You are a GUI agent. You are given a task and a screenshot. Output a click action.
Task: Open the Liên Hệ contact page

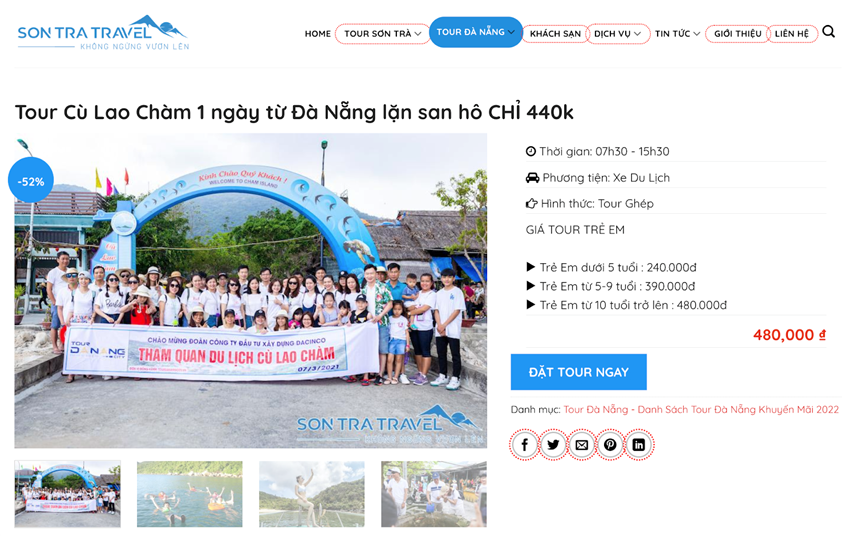(791, 34)
